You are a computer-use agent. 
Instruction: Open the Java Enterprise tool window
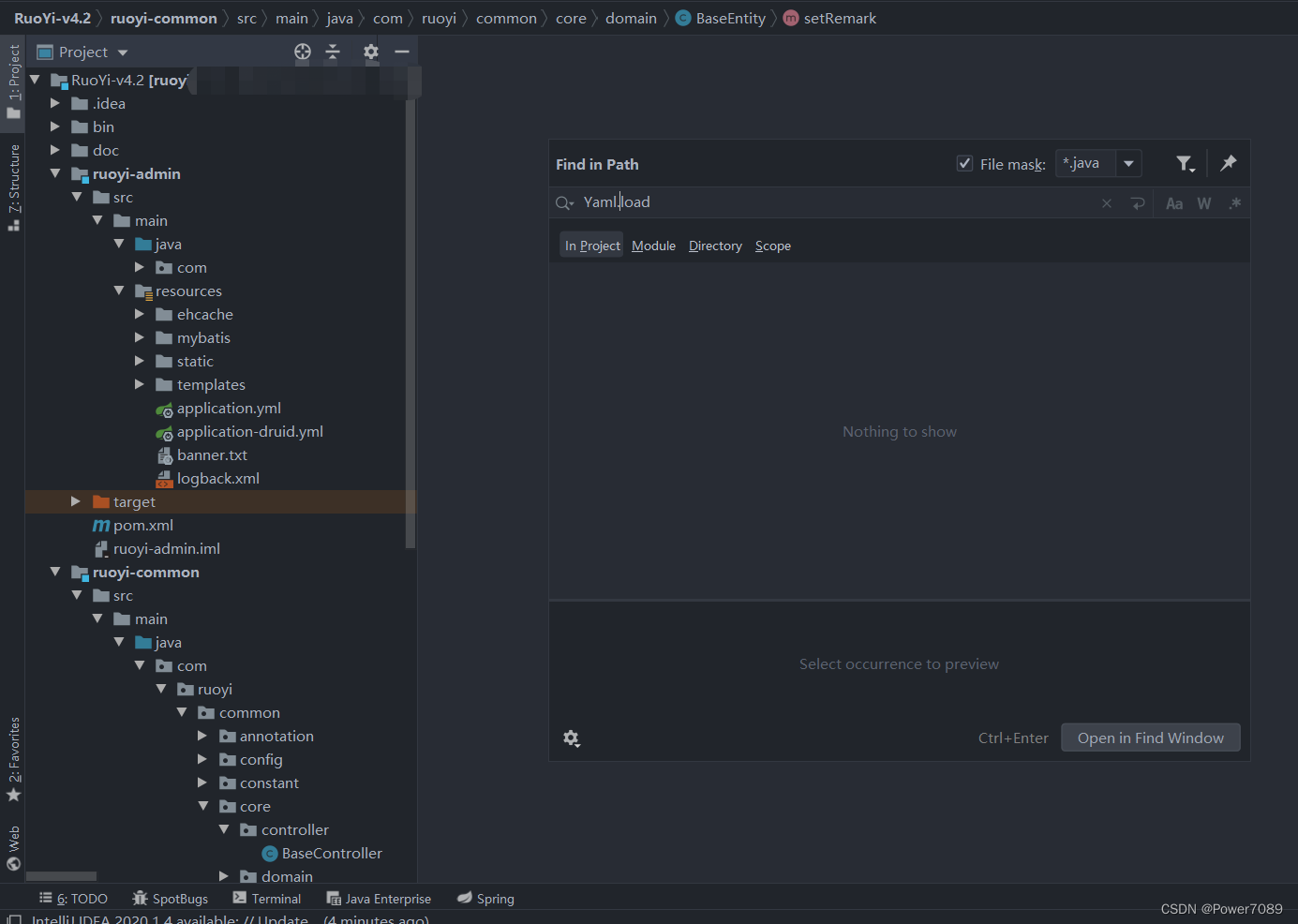tap(379, 899)
